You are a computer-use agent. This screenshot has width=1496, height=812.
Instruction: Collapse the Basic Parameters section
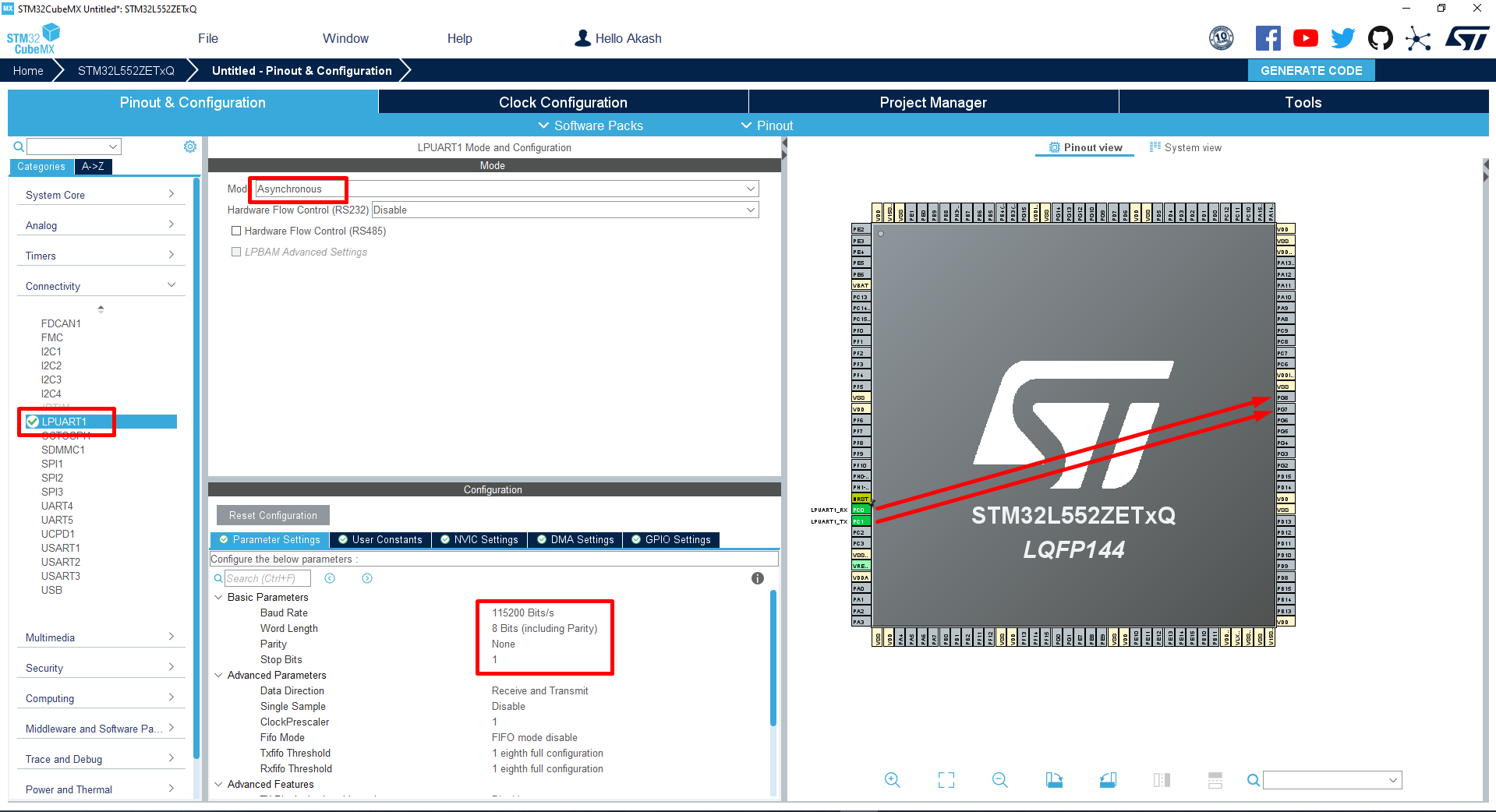click(218, 597)
